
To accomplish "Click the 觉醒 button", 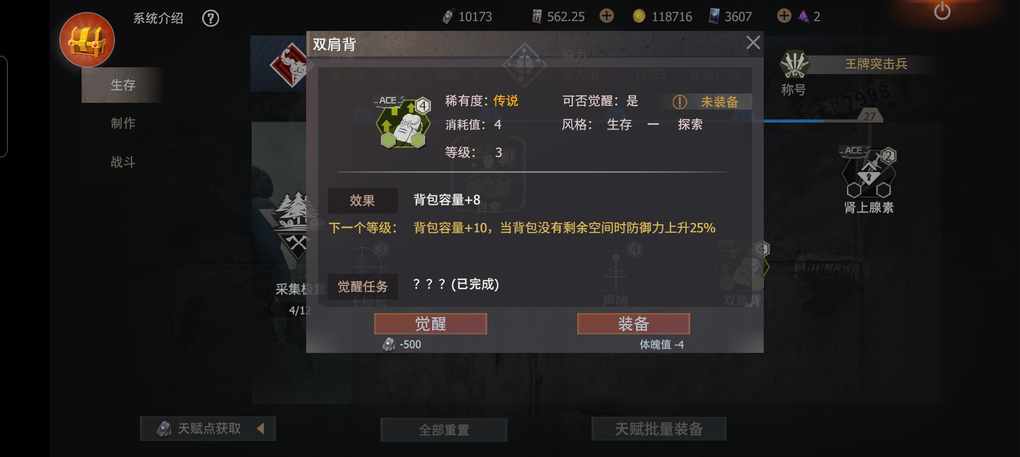I will pyautogui.click(x=430, y=324).
